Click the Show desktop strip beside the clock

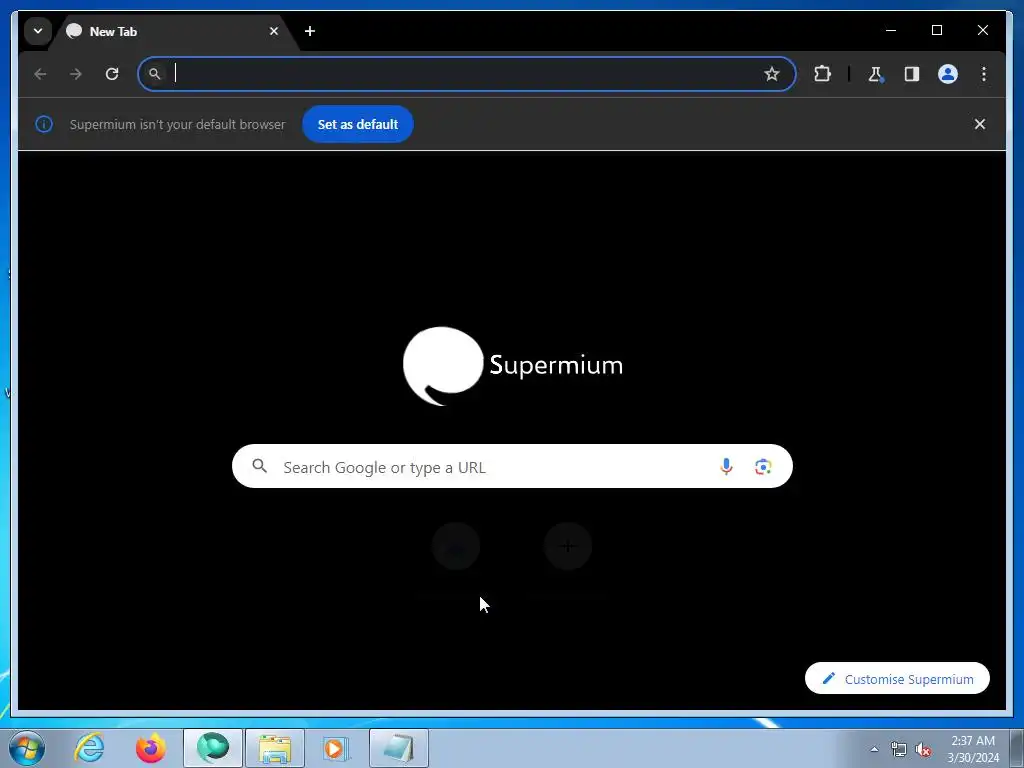tap(1017, 748)
